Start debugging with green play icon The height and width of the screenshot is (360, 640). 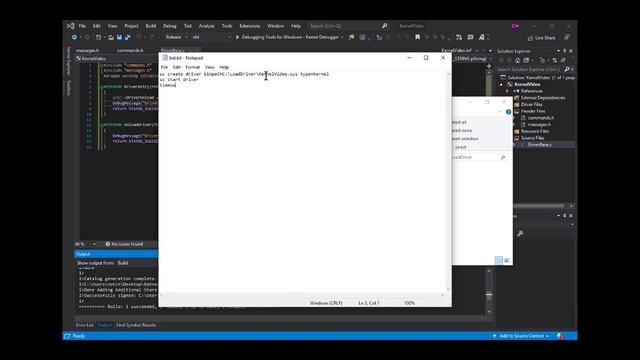(x=237, y=37)
